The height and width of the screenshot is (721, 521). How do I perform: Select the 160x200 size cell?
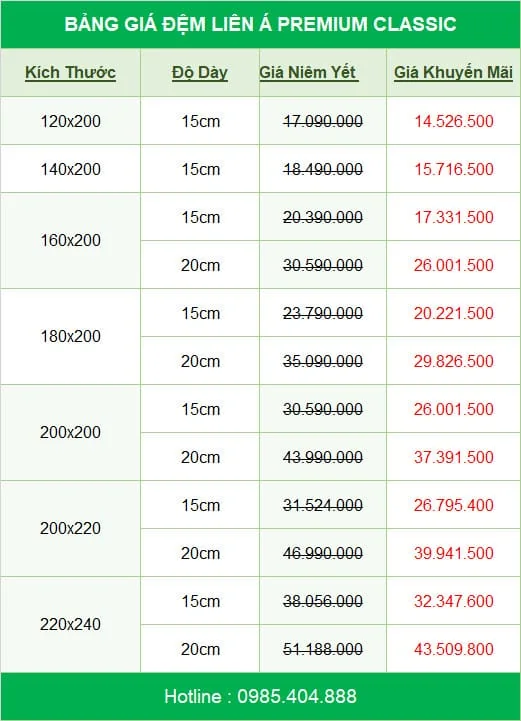click(x=70, y=240)
